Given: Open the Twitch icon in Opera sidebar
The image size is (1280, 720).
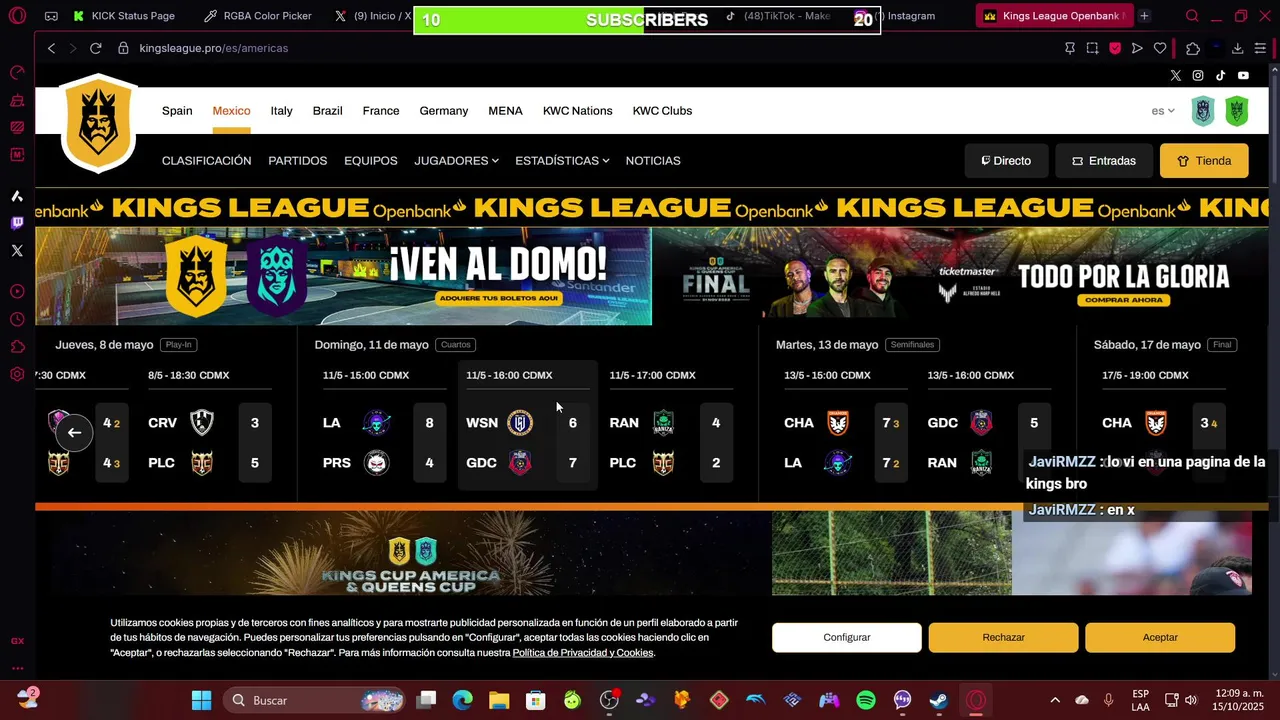Looking at the screenshot, I should pos(17,223).
